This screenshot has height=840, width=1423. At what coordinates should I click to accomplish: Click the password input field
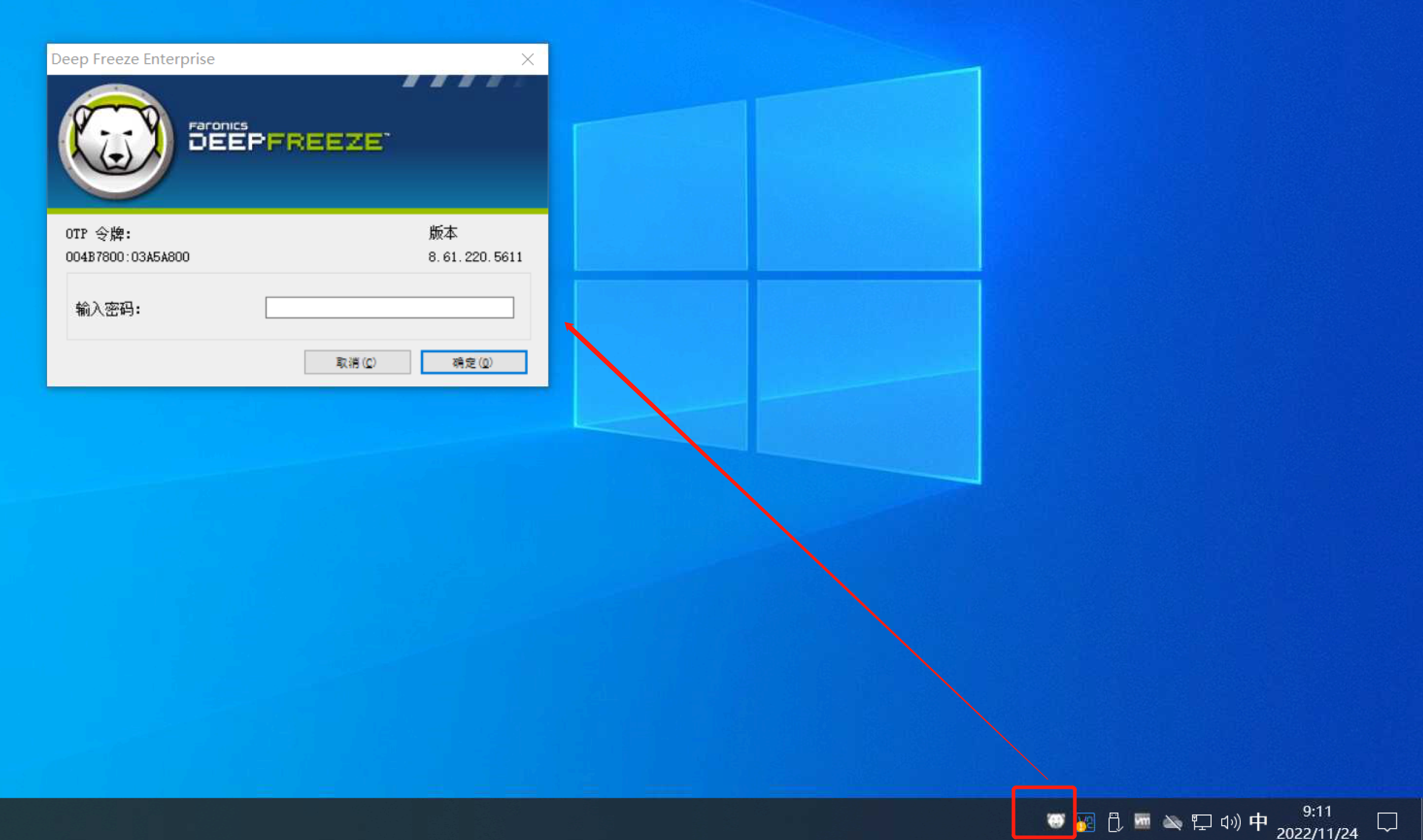[390, 308]
